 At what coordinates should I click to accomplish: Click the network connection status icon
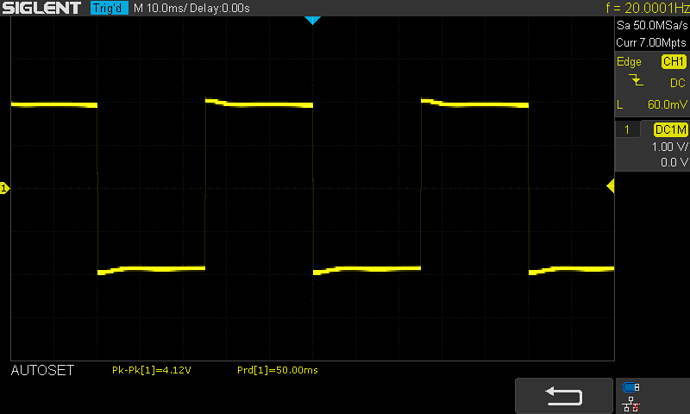point(629,404)
